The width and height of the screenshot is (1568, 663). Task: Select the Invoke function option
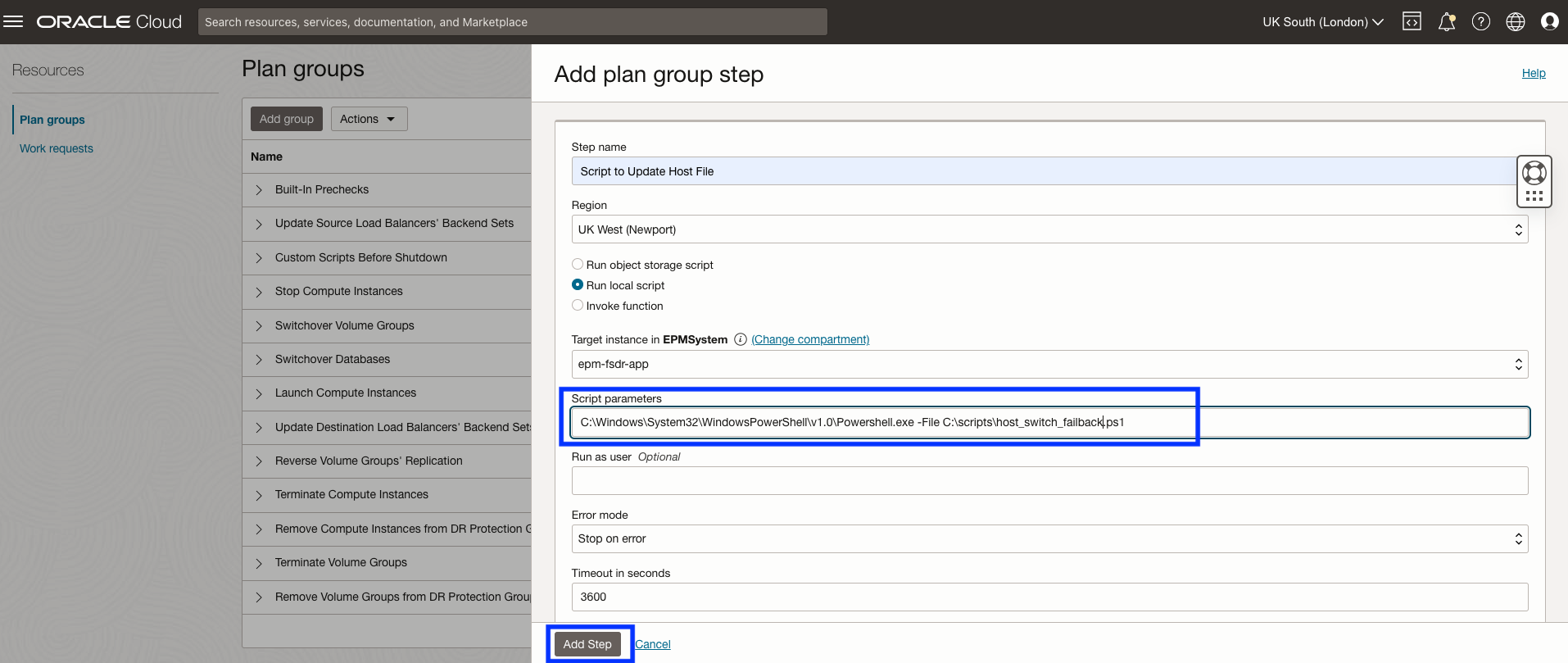pyautogui.click(x=578, y=305)
